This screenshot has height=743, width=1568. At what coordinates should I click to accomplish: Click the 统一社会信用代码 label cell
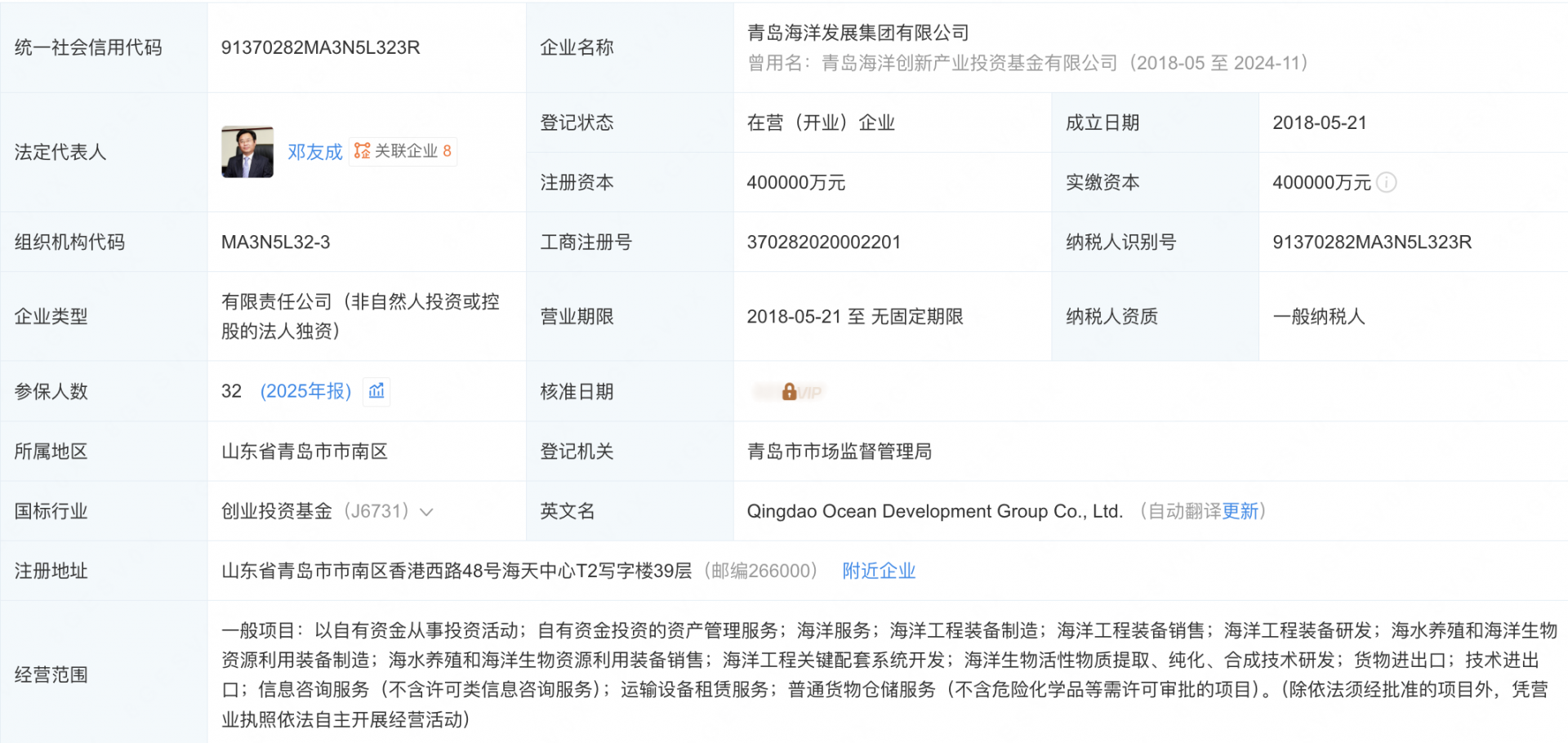coord(104,47)
